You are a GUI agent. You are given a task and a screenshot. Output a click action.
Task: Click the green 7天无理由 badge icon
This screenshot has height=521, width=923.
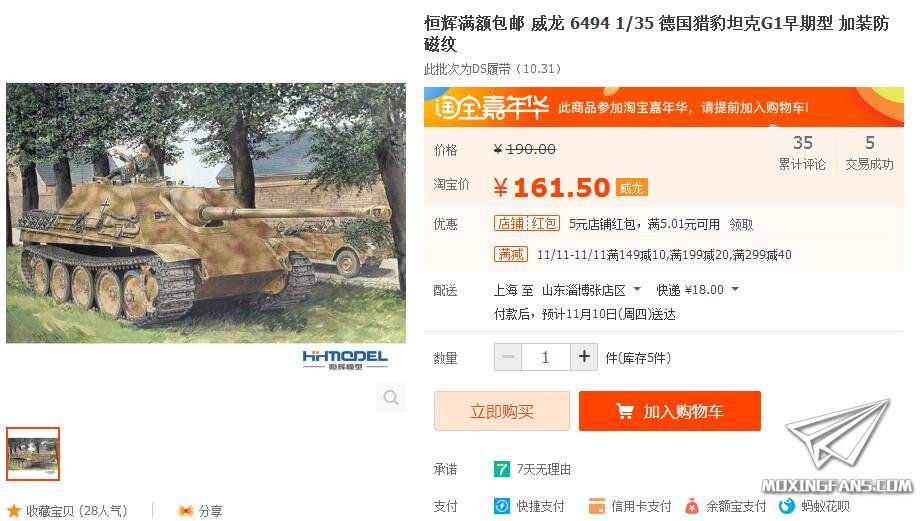point(502,469)
